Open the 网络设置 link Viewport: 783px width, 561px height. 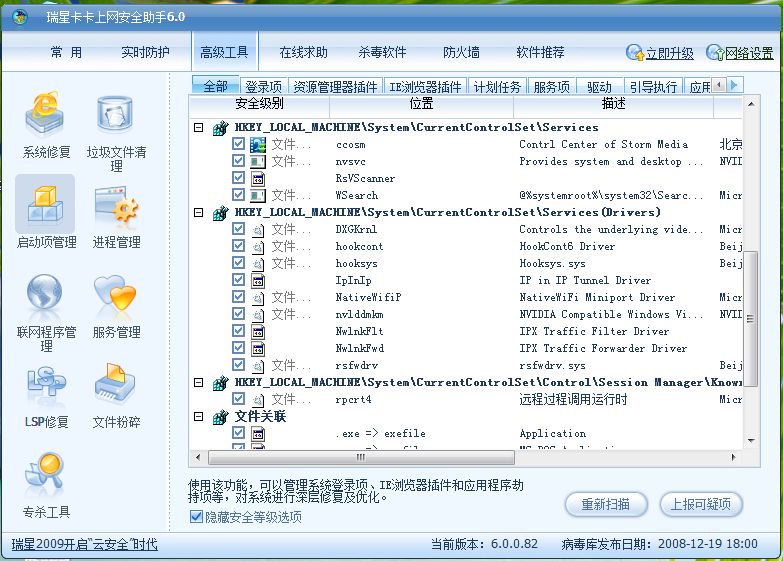[x=749, y=53]
